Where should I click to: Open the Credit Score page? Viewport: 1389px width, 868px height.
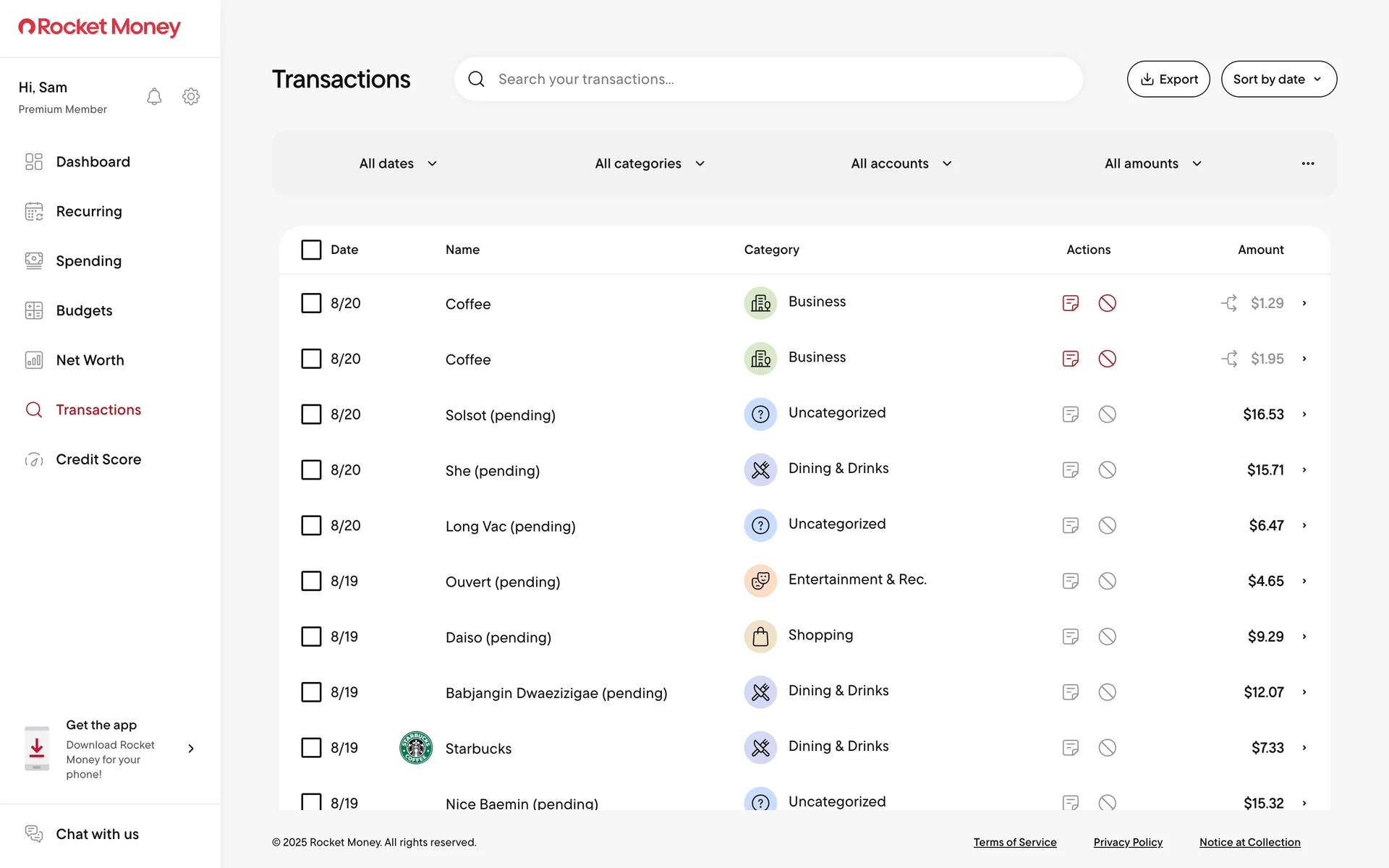click(98, 459)
